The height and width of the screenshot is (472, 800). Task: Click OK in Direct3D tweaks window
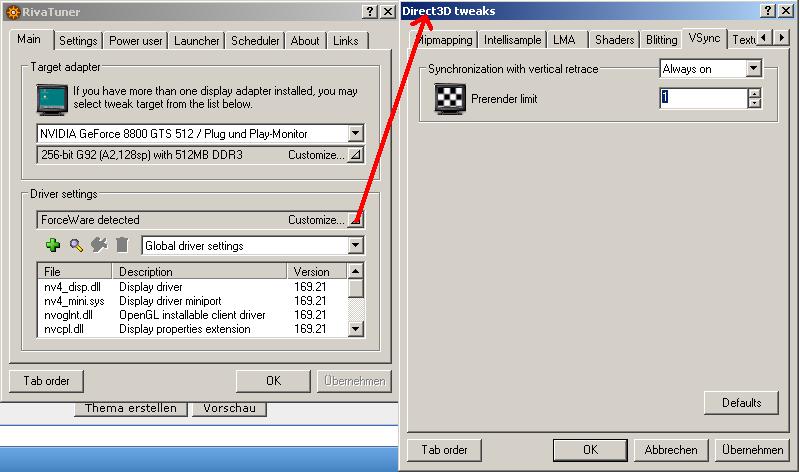pos(590,450)
